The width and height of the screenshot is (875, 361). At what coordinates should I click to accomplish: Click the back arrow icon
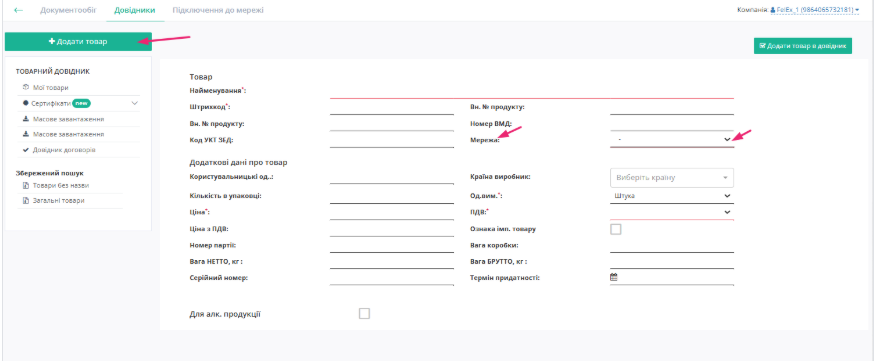18,11
